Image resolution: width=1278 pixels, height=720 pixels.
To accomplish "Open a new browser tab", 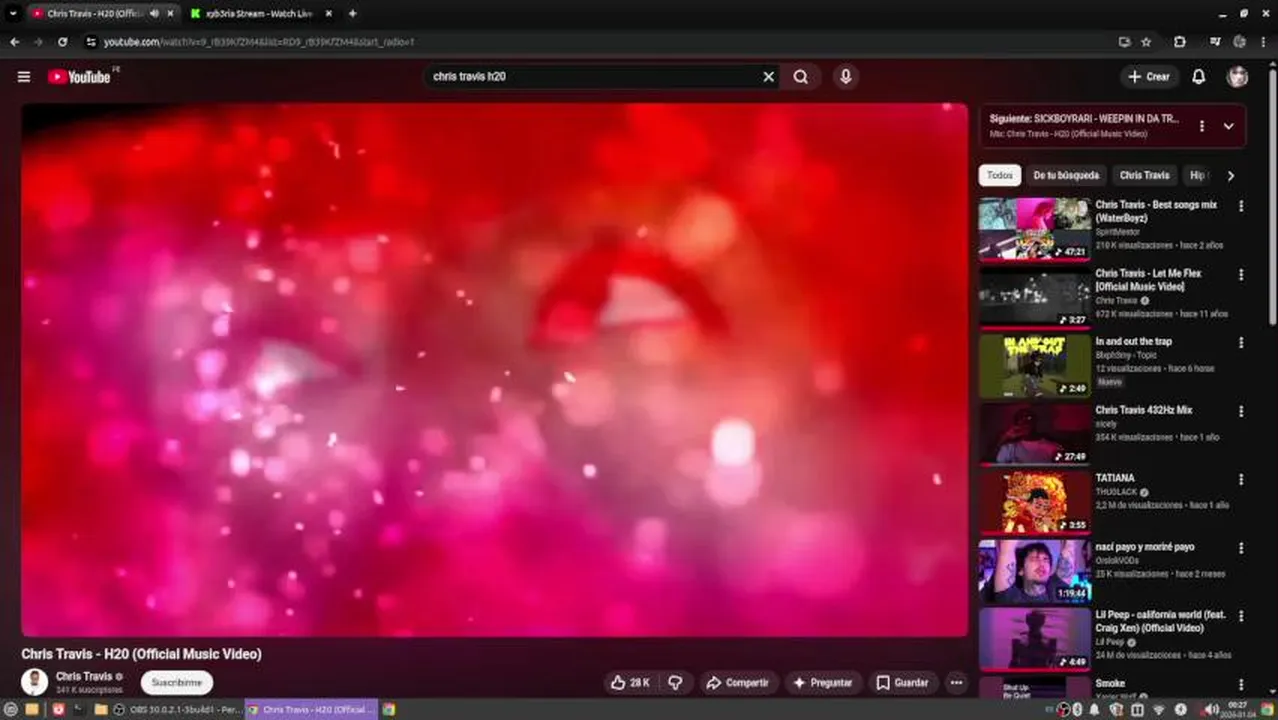I will click(352, 13).
